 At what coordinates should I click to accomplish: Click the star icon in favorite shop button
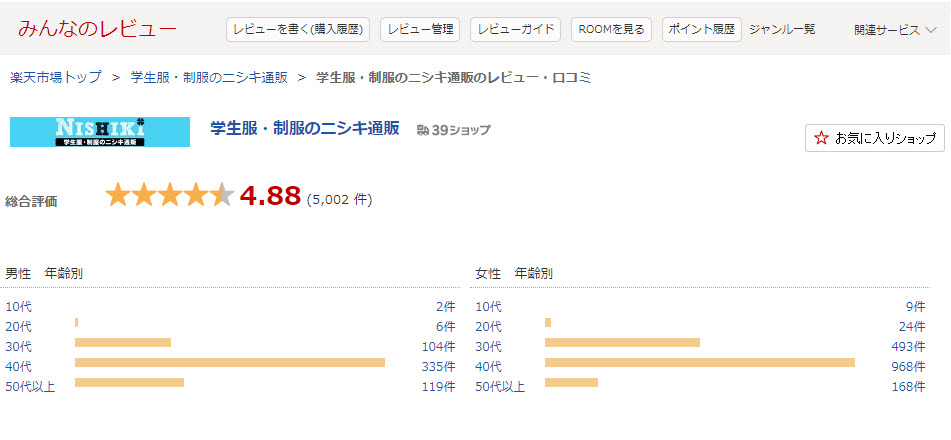point(822,138)
